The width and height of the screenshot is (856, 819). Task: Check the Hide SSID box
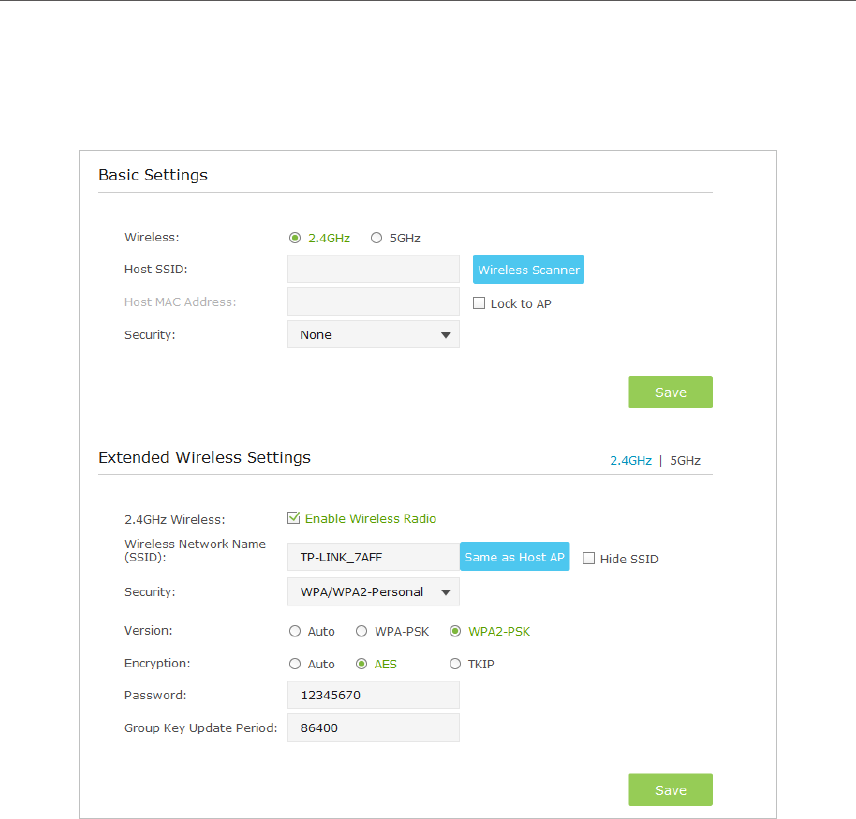coord(588,558)
